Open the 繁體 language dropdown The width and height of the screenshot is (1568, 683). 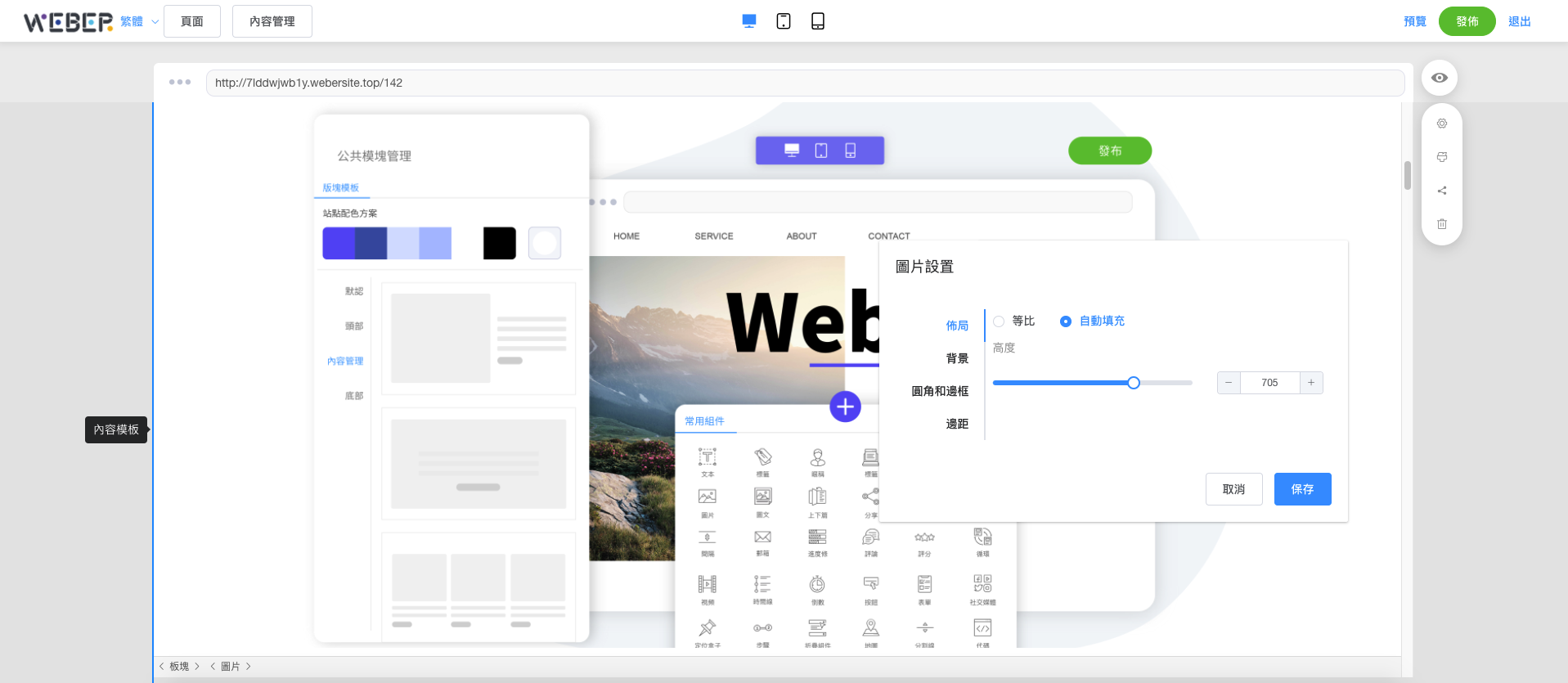pyautogui.click(x=139, y=21)
